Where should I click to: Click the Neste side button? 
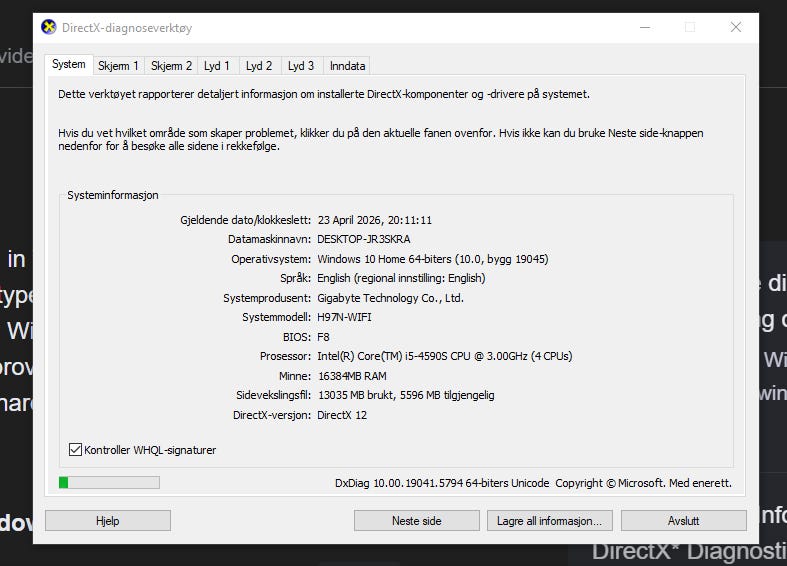(417, 521)
